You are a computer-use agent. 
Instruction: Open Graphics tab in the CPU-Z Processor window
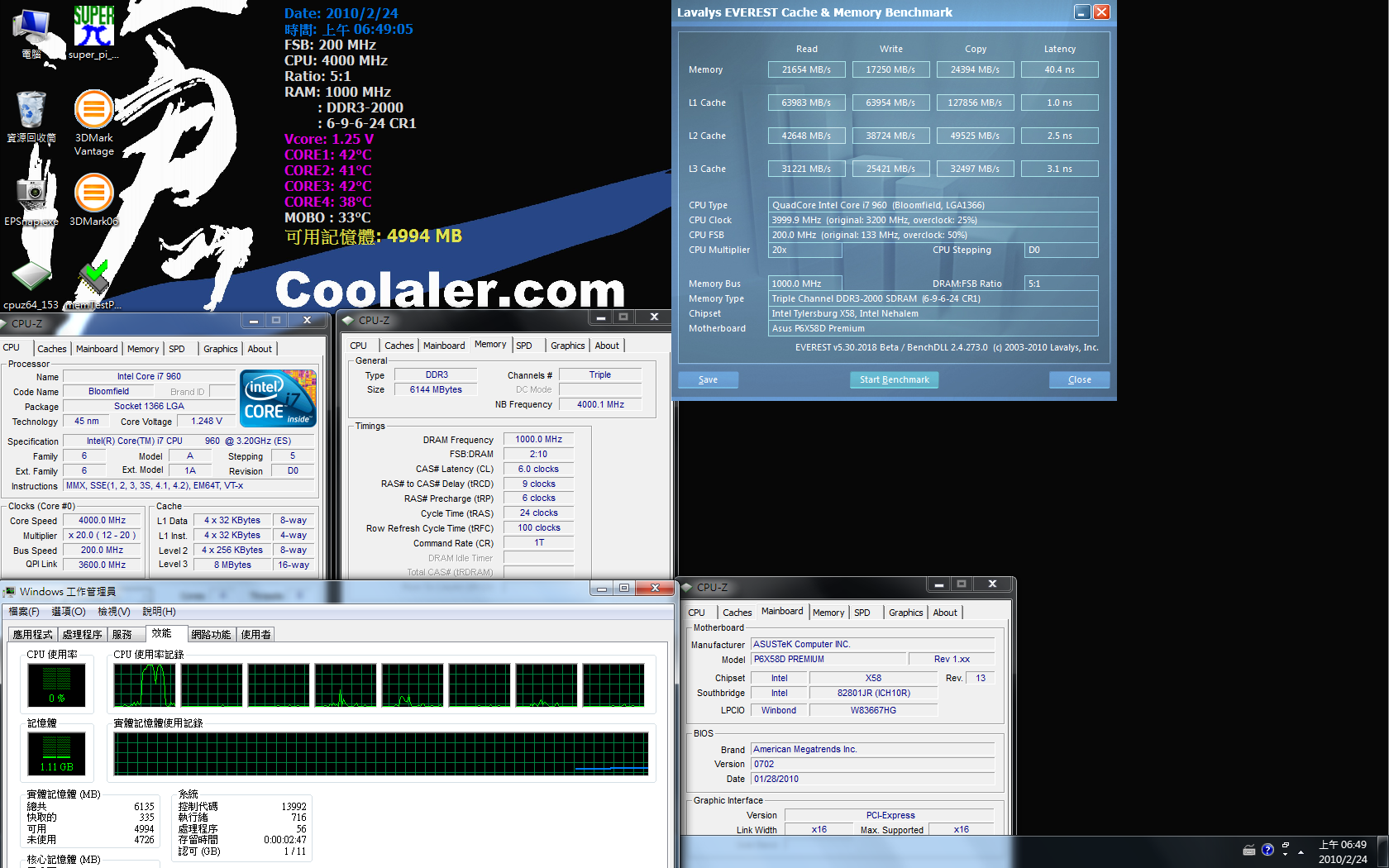pos(221,349)
